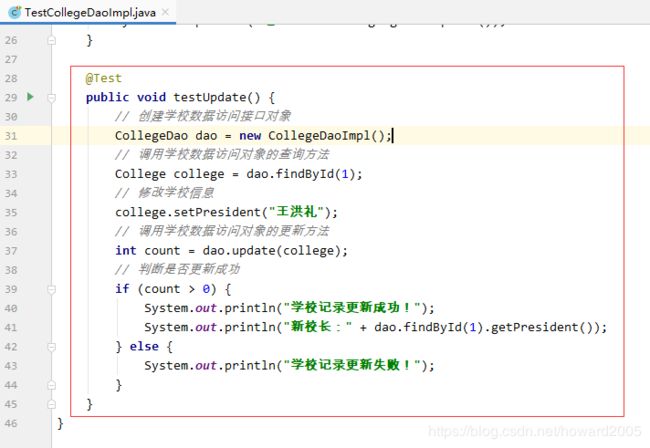The width and height of the screenshot is (650, 448).
Task: Click getPresident() call on line 41
Action: (x=542, y=327)
